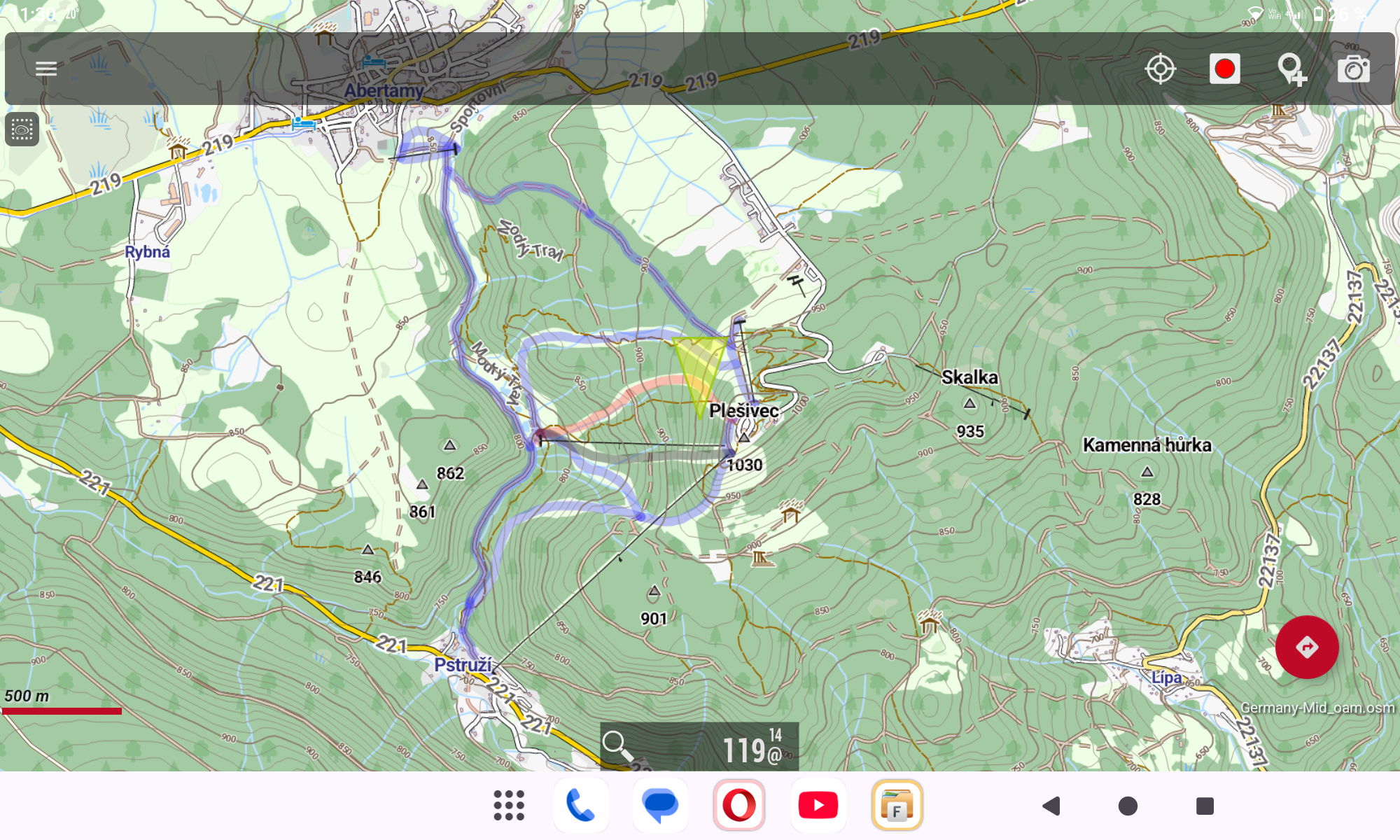
Task: Open the Files manager app
Action: [897, 806]
